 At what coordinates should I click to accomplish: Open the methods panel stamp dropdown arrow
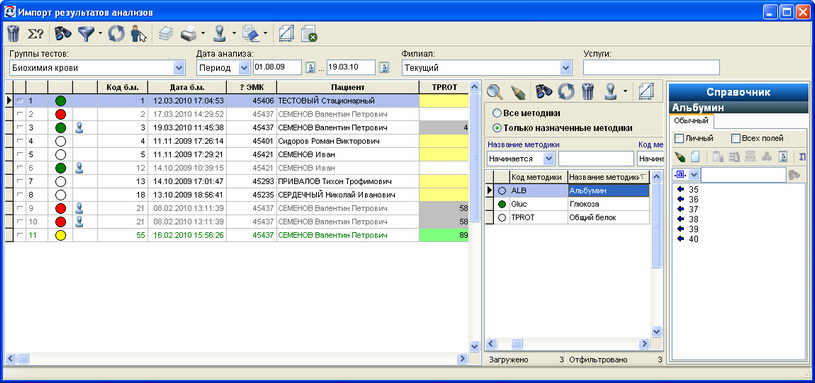(624, 92)
